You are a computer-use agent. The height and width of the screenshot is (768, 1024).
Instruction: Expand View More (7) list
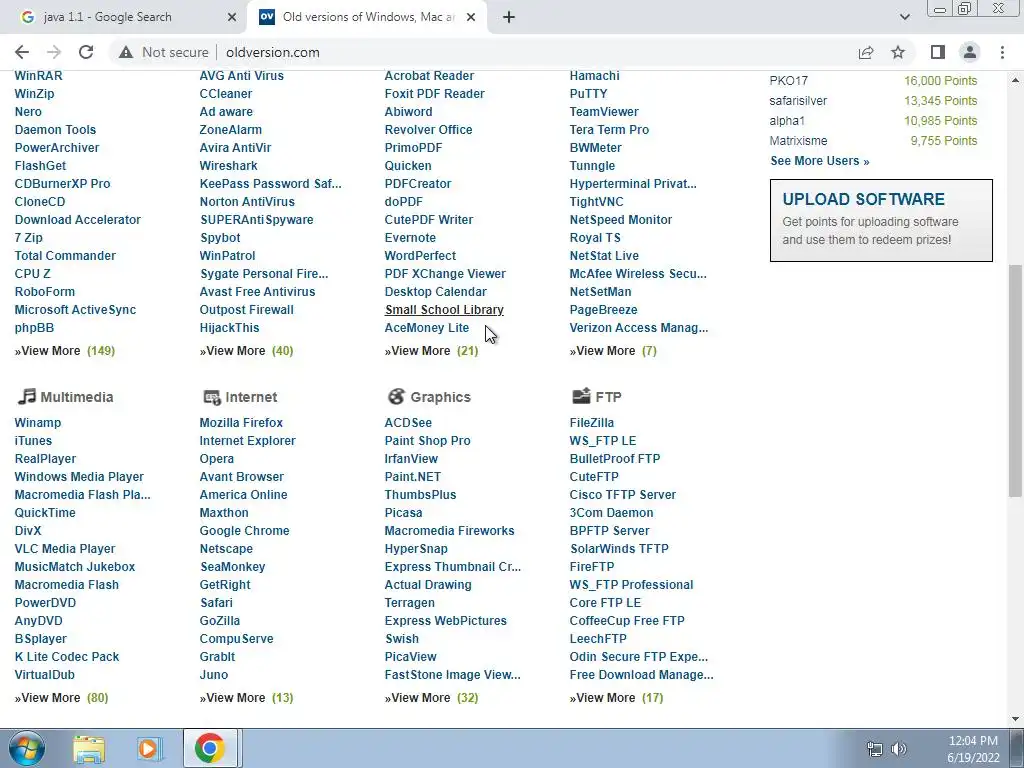pyautogui.click(x=613, y=351)
